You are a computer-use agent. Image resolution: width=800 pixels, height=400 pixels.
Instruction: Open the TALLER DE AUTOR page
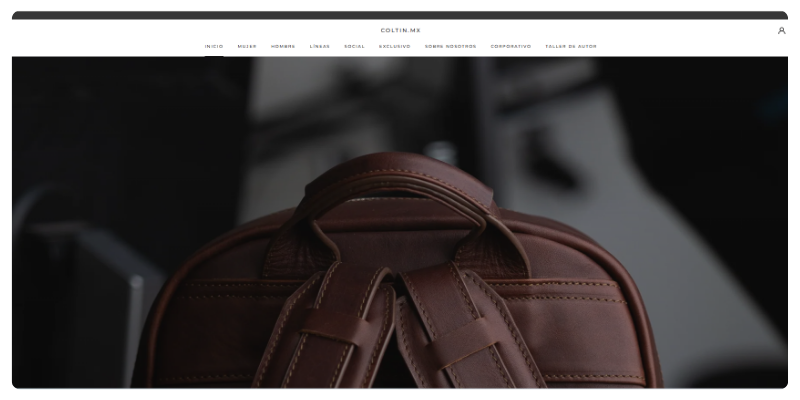click(x=570, y=46)
